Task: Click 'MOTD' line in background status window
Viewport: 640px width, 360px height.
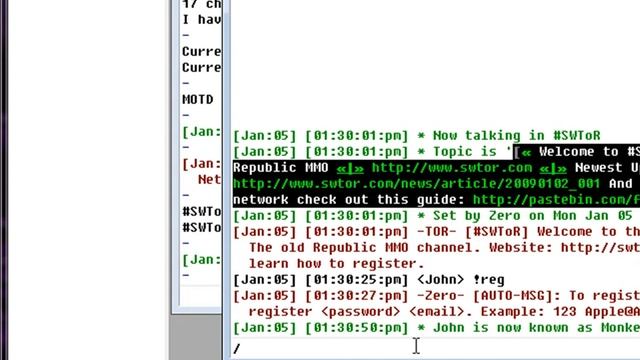Action: pos(198,99)
